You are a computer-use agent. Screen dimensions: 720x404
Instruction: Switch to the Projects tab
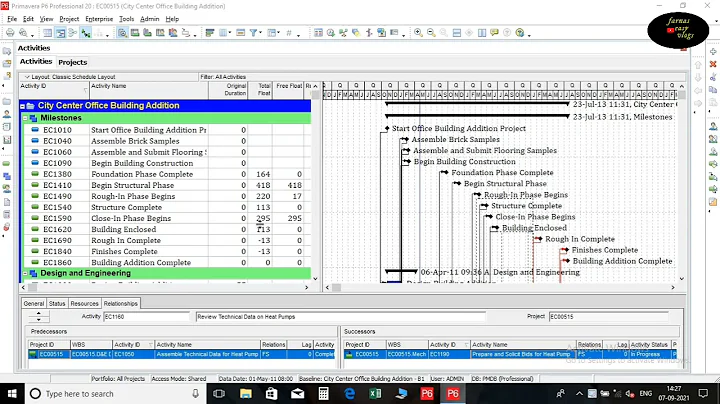(73, 62)
